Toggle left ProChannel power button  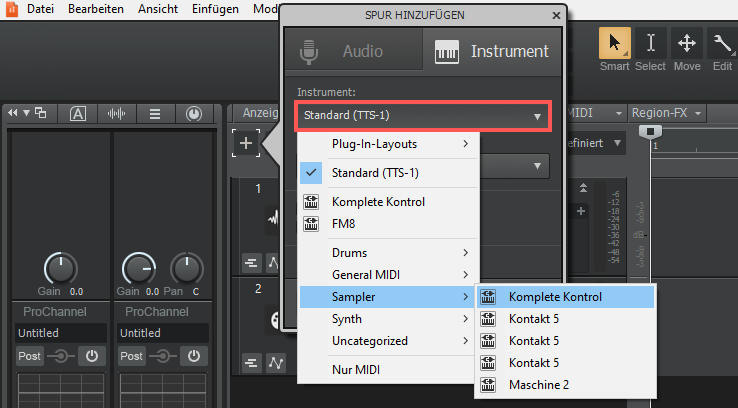(92, 356)
